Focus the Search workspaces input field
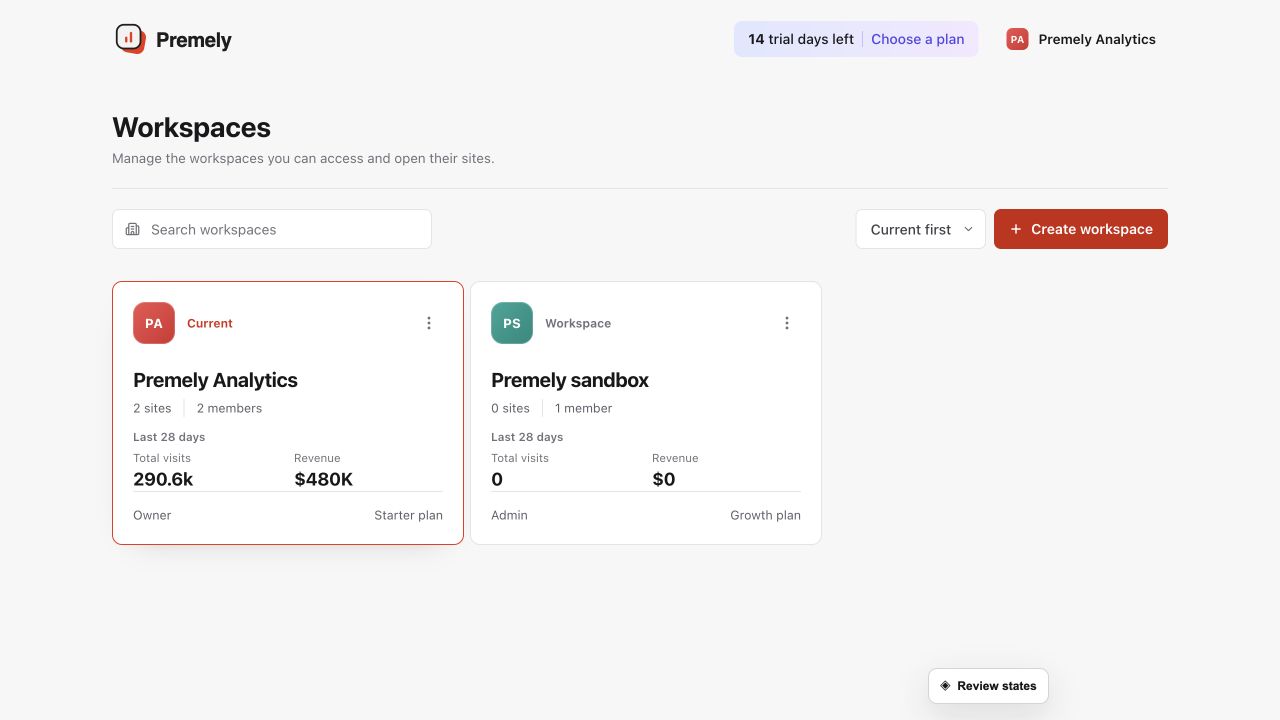Viewport: 1280px width, 720px height. pos(272,229)
